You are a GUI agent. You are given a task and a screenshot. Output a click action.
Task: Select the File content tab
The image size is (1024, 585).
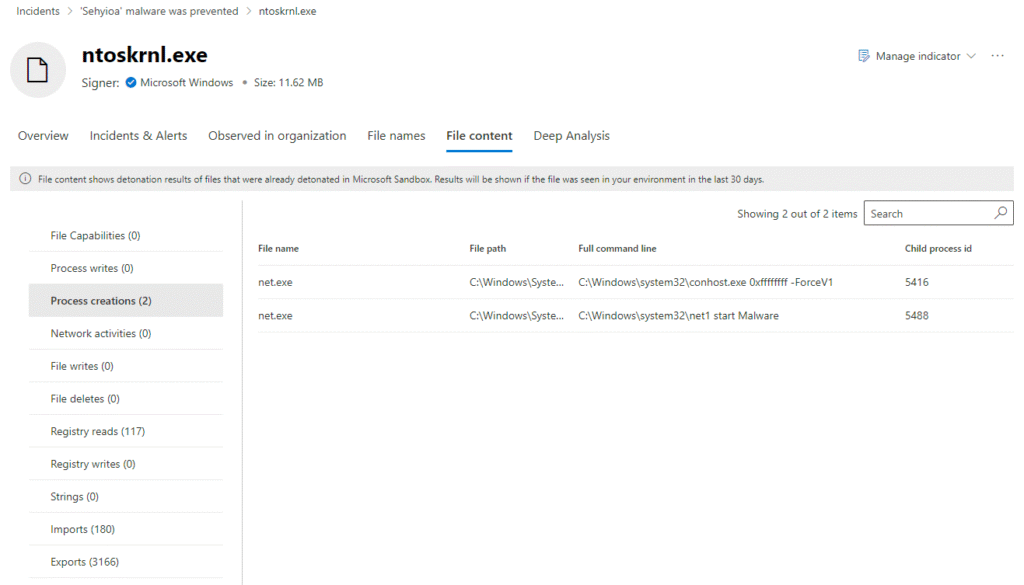479,136
